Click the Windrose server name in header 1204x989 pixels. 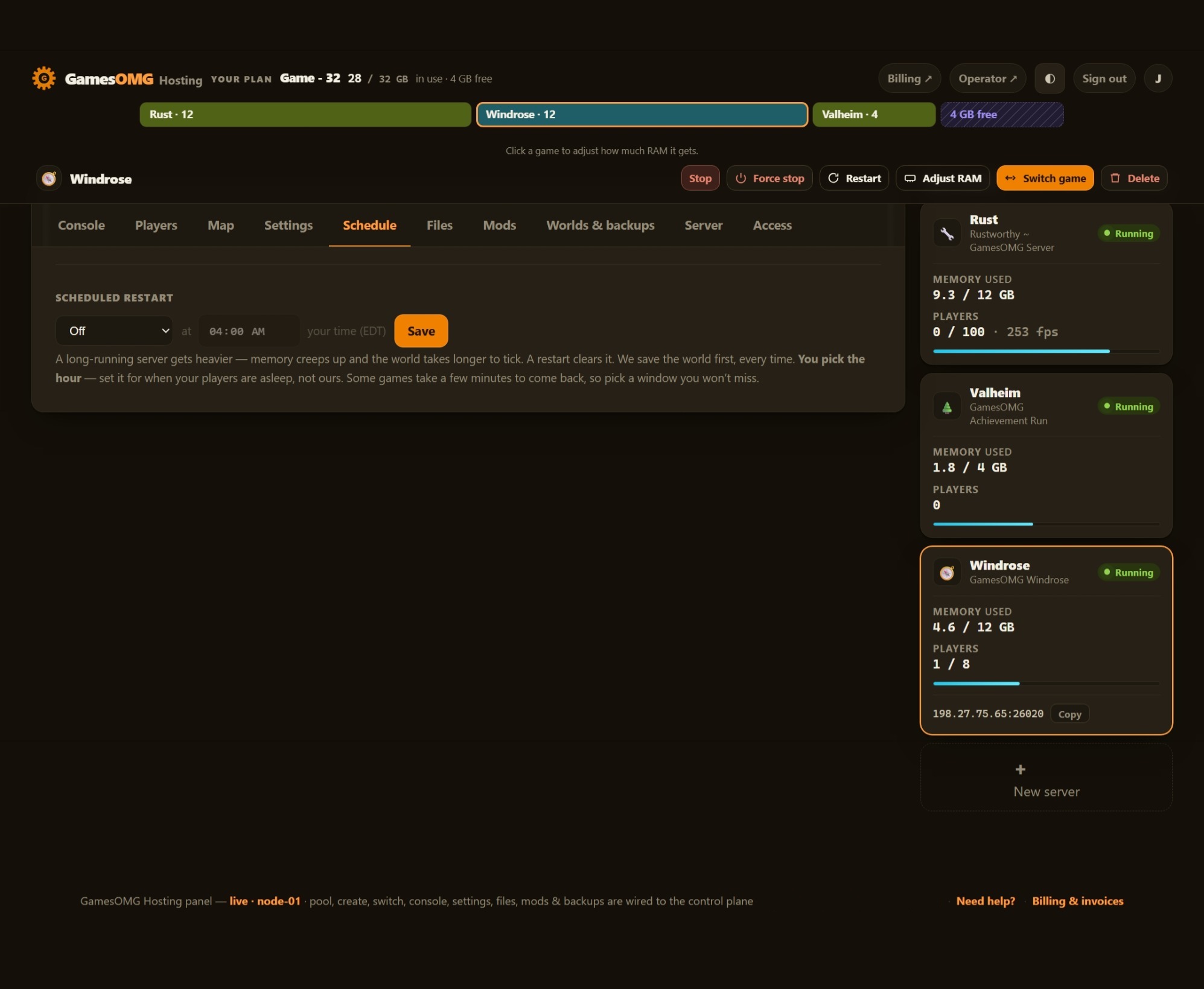[101, 179]
